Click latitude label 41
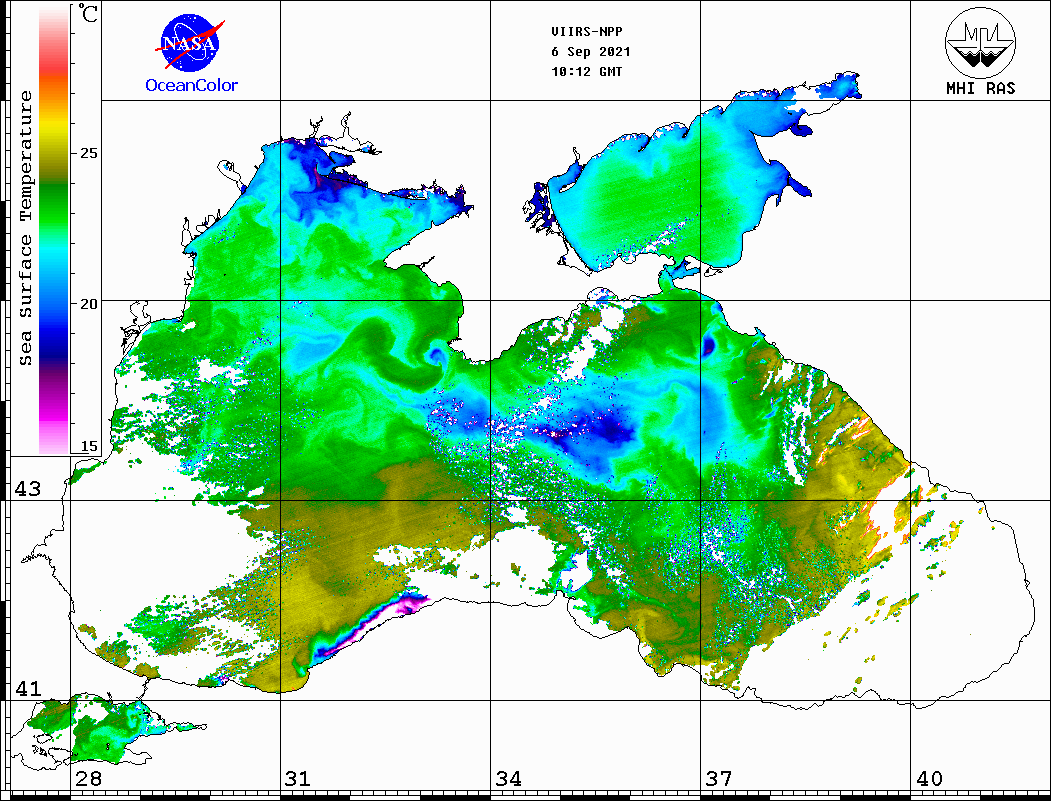 click(x=27, y=688)
